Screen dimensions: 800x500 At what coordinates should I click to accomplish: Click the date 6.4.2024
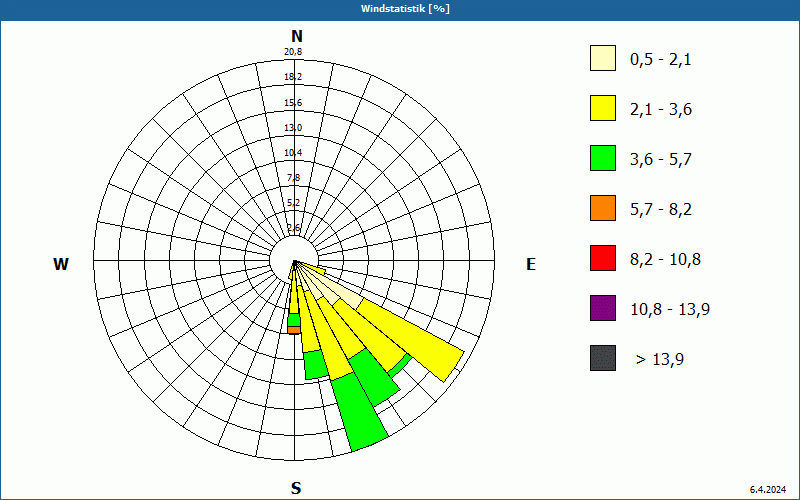click(768, 490)
